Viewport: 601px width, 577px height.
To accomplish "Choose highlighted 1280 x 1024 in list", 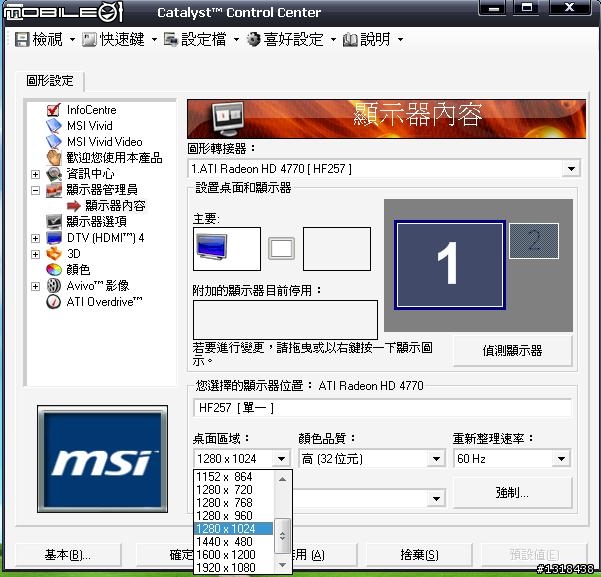I will click(x=234, y=529).
